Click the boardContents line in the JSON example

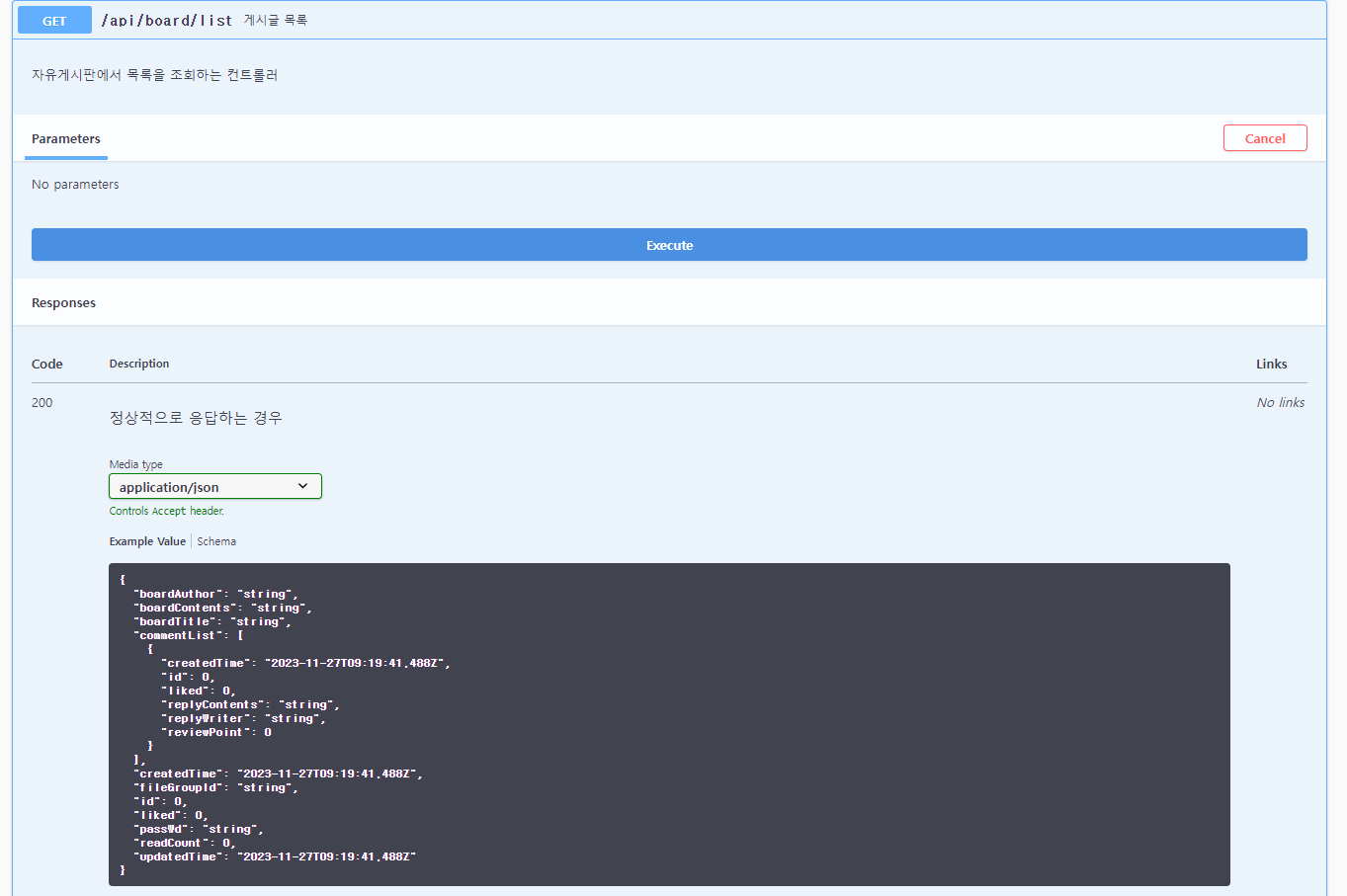click(x=222, y=609)
